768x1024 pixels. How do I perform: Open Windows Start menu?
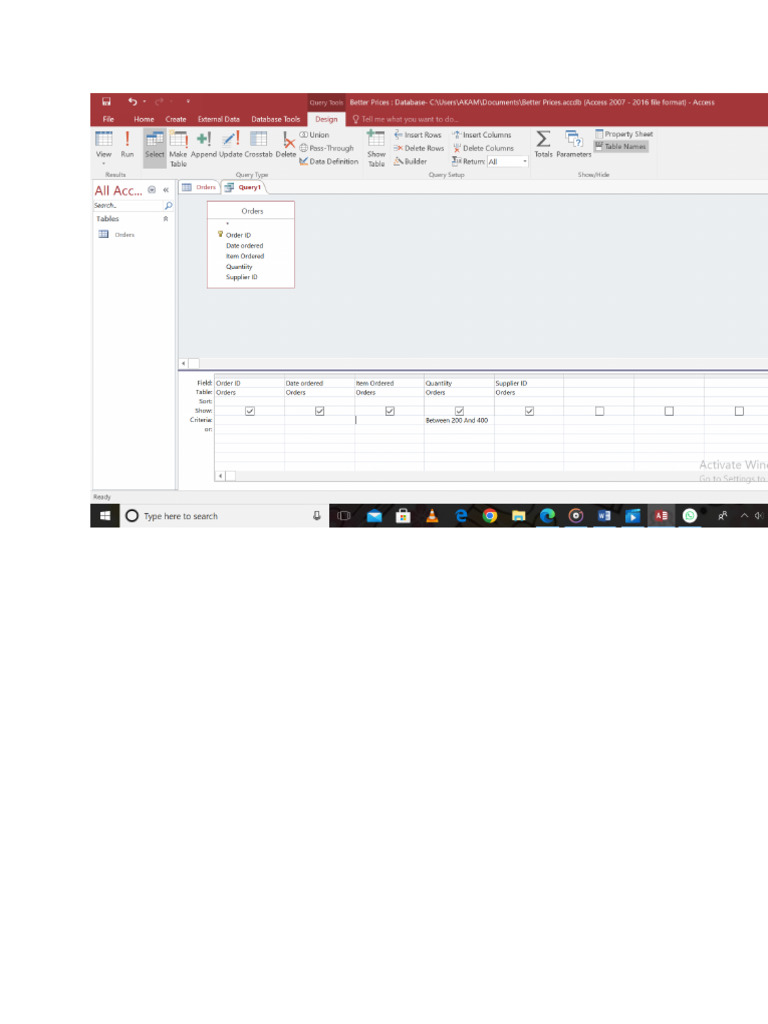pos(105,516)
